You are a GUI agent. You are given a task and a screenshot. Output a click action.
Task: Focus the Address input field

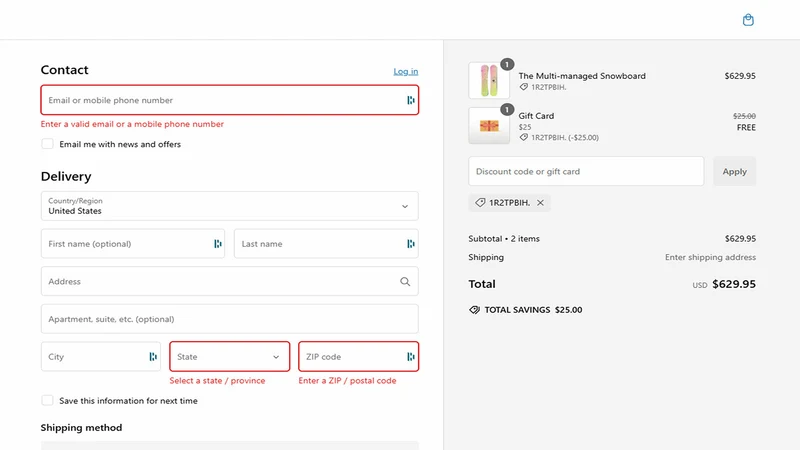[x=230, y=282]
